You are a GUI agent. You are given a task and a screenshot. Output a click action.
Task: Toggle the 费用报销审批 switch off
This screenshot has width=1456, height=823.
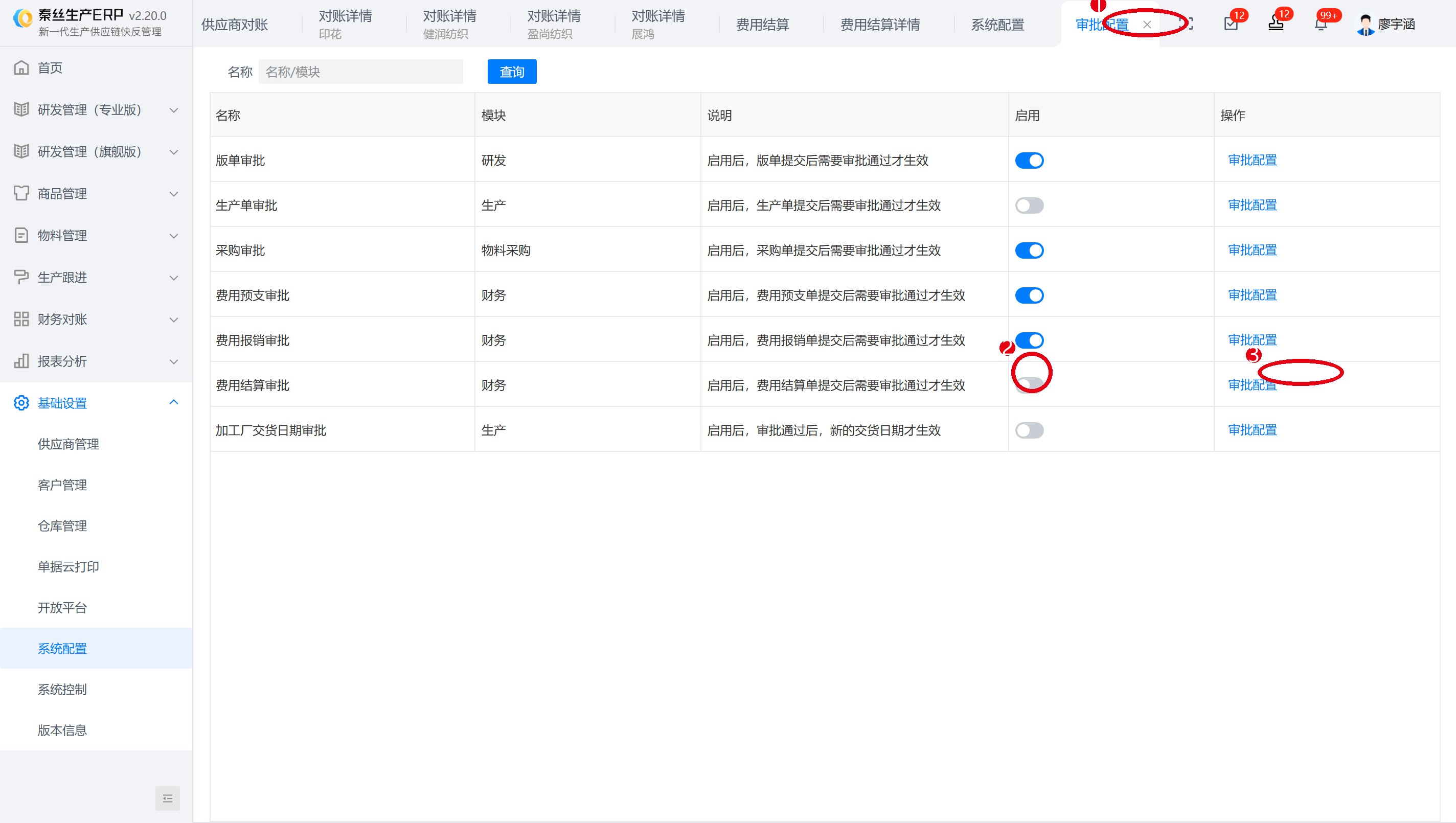(x=1029, y=340)
